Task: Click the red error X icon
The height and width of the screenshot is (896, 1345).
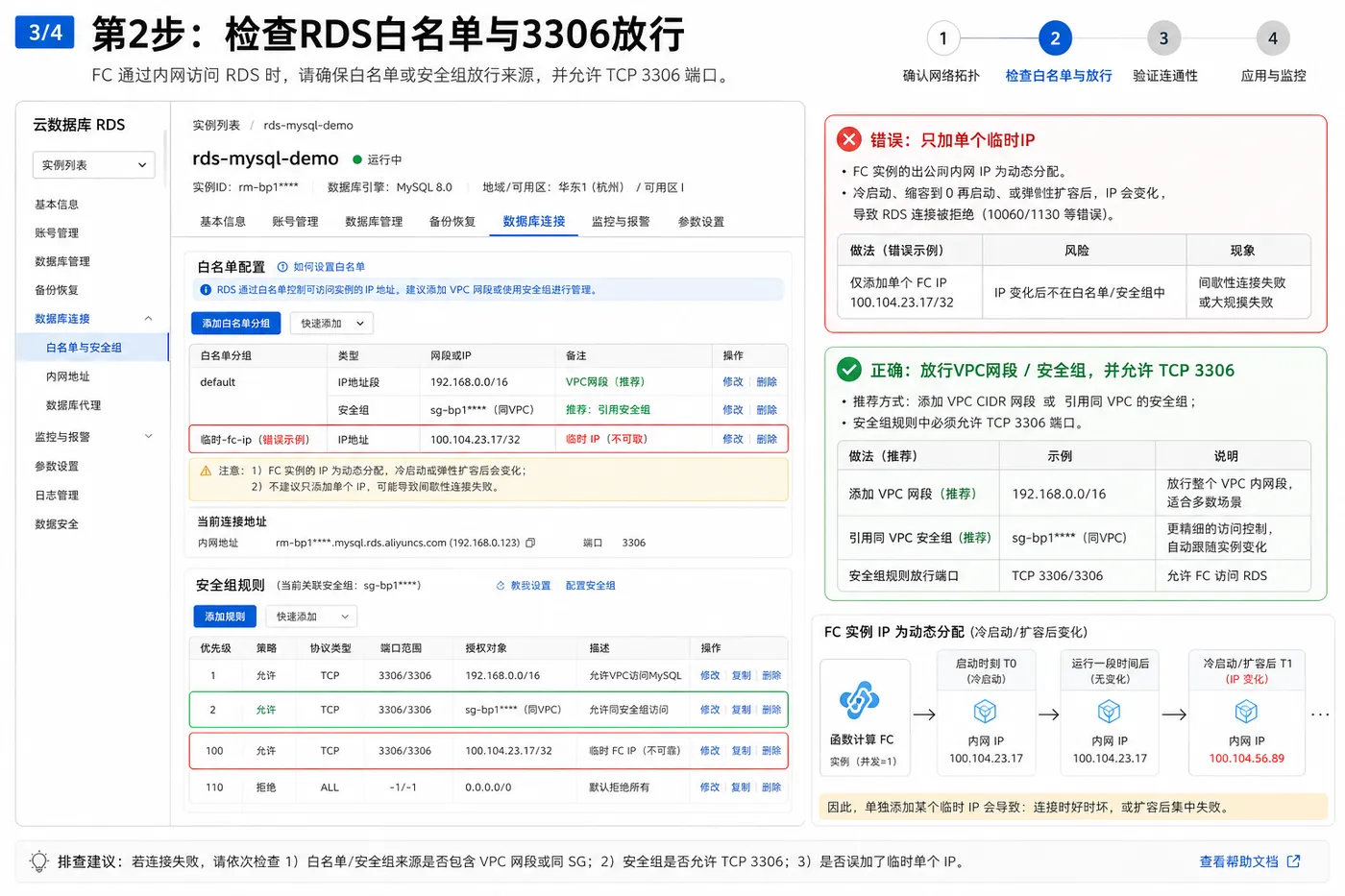Action: point(849,140)
